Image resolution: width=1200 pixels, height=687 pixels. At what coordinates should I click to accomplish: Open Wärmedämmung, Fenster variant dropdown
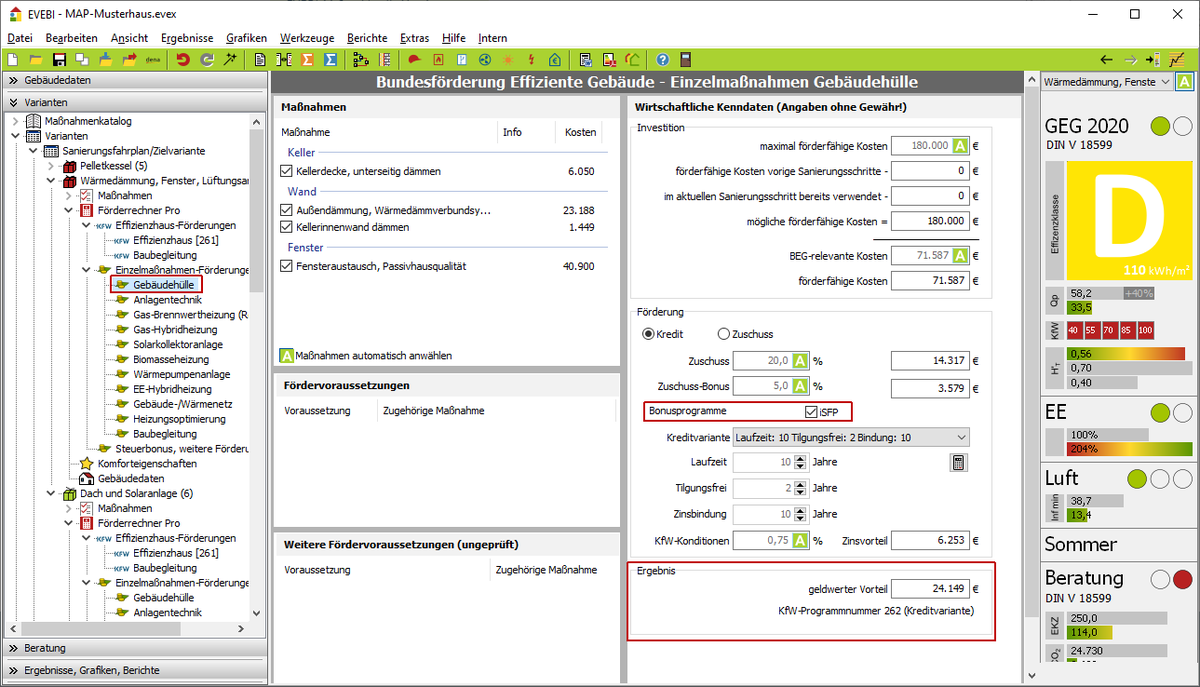click(x=1107, y=82)
